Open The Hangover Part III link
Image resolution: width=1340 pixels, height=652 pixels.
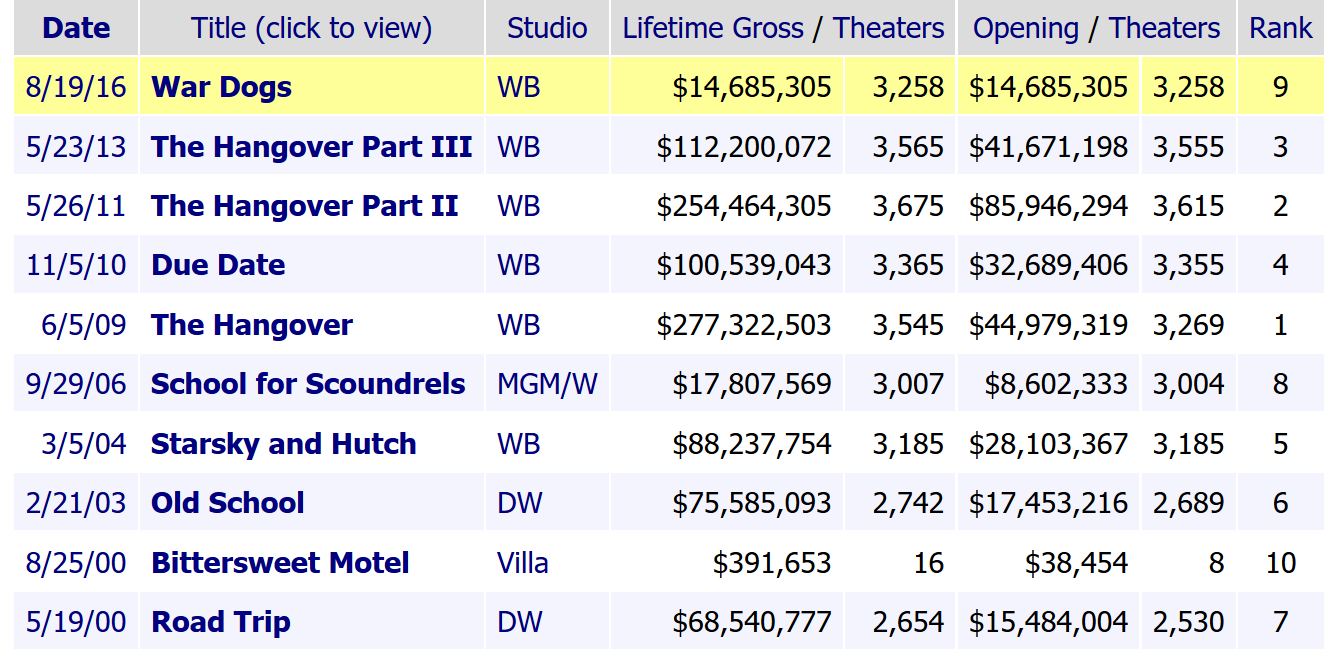pos(311,147)
